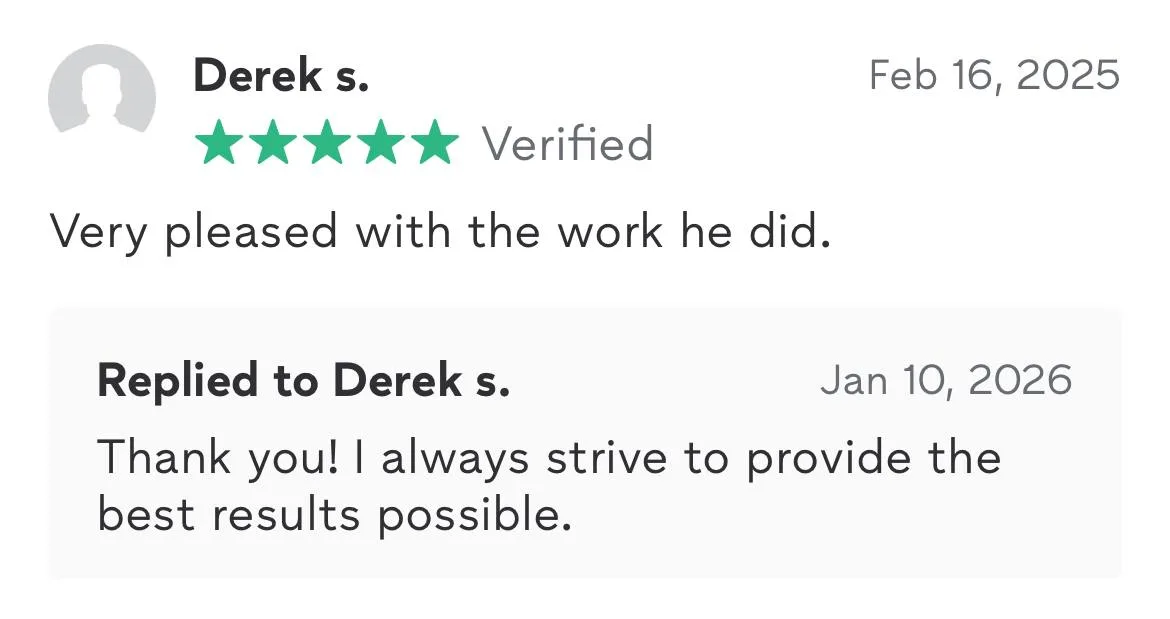
Task: Click the review text starting "Very pleased"
Action: coord(440,232)
